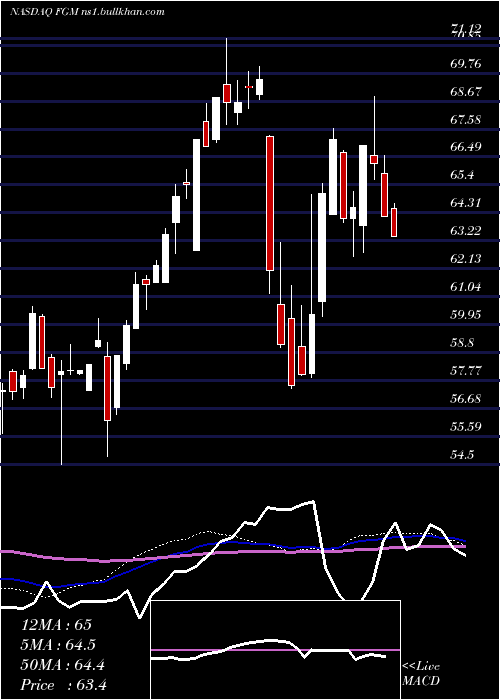Select the 63.22 price axis label
The height and width of the screenshot is (700, 500).
(466, 231)
